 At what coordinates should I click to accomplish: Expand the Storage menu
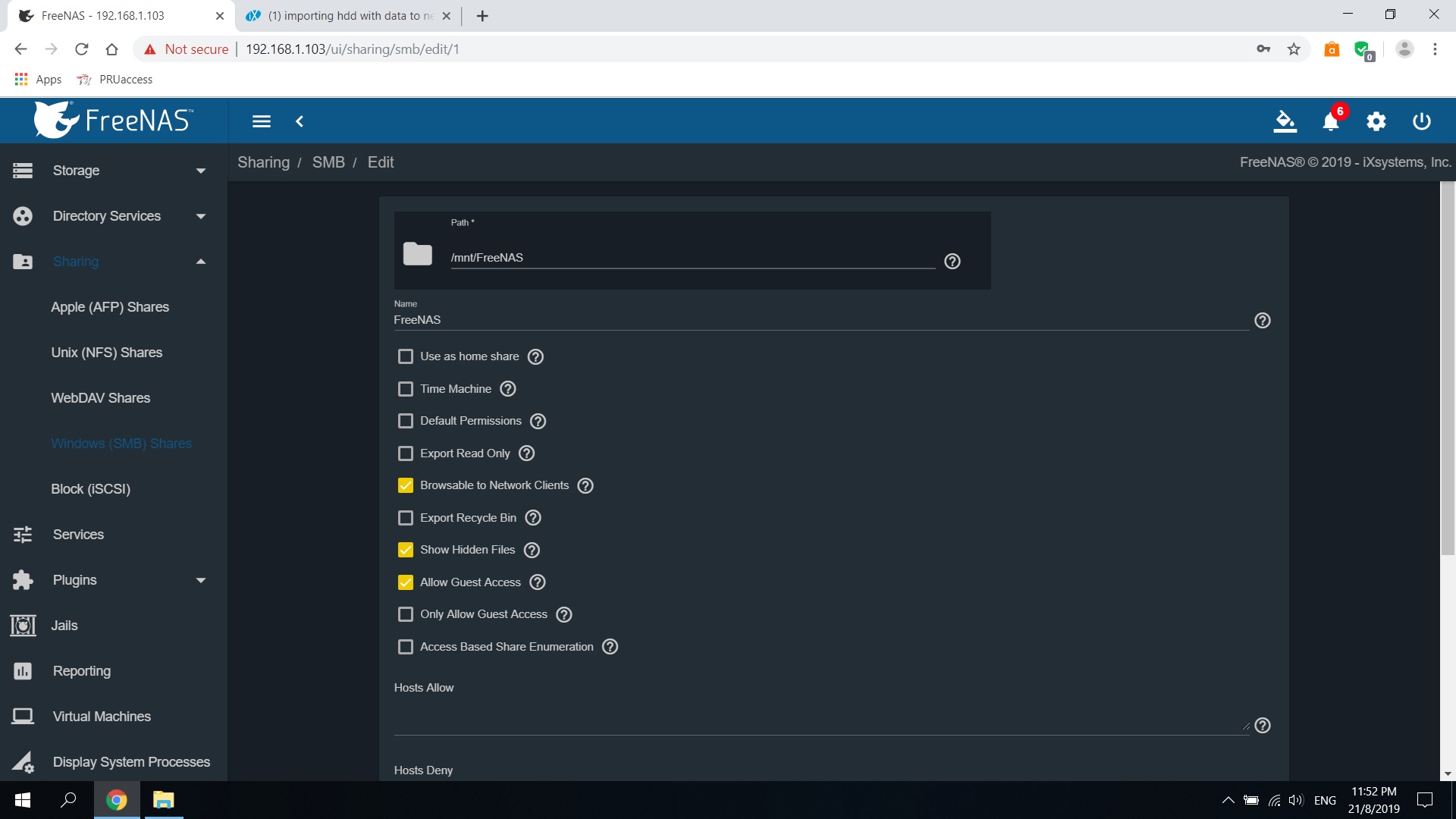tap(114, 171)
